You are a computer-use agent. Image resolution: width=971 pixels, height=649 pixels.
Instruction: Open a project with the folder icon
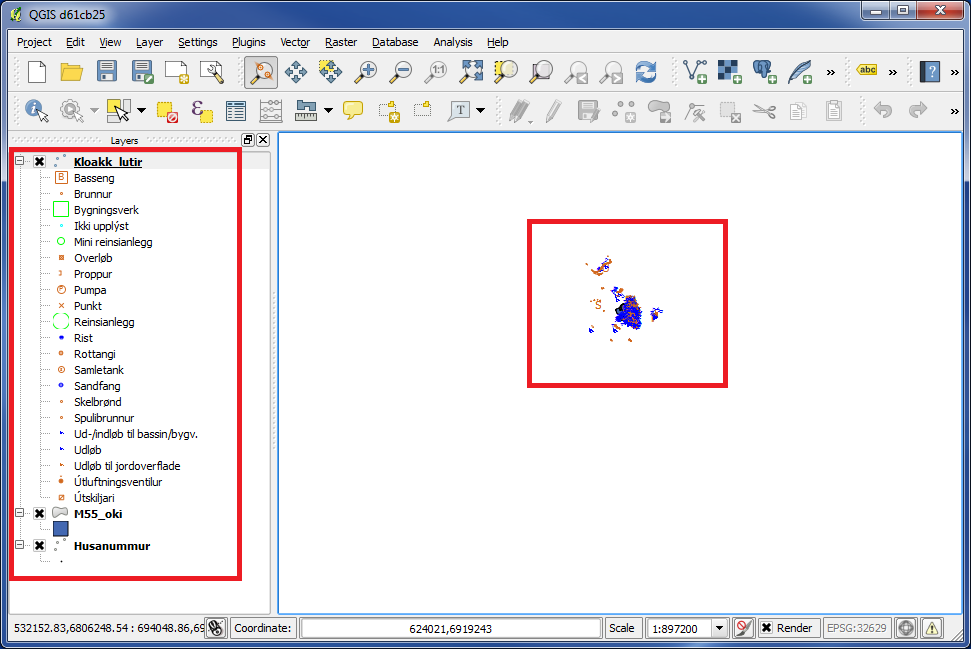[72, 72]
